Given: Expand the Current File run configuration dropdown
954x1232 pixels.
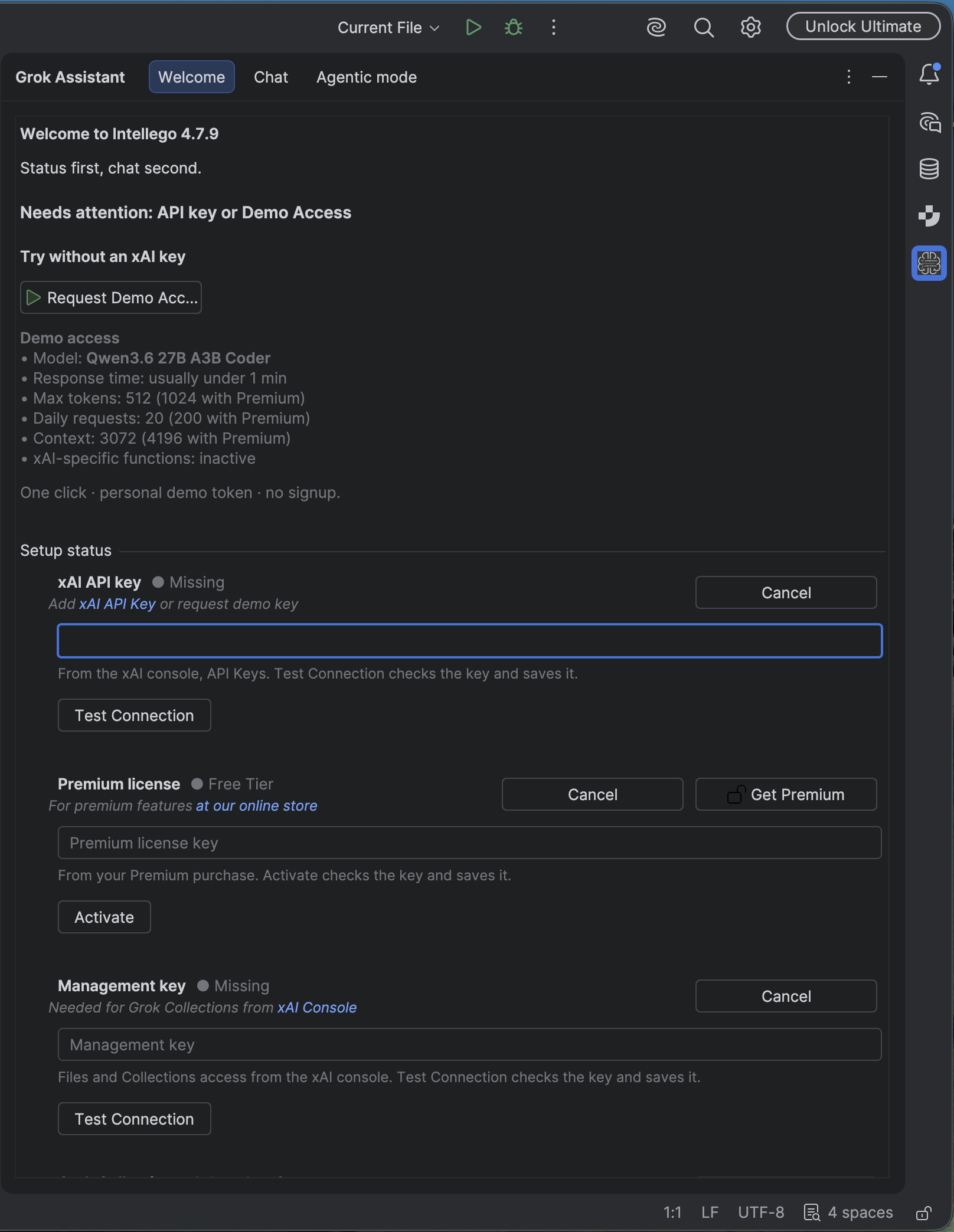Looking at the screenshot, I should [388, 28].
